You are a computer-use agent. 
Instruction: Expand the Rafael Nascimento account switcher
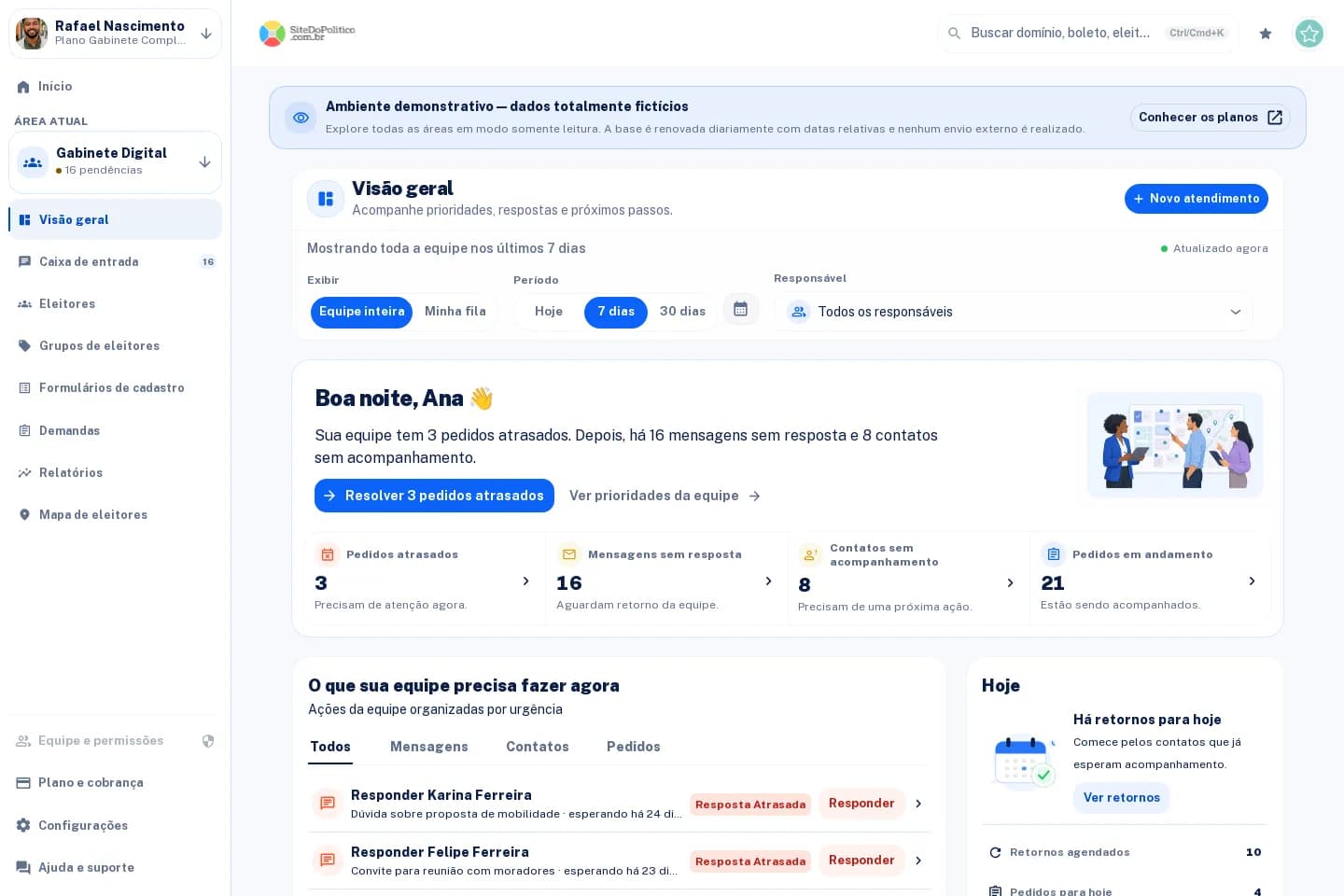pos(206,34)
